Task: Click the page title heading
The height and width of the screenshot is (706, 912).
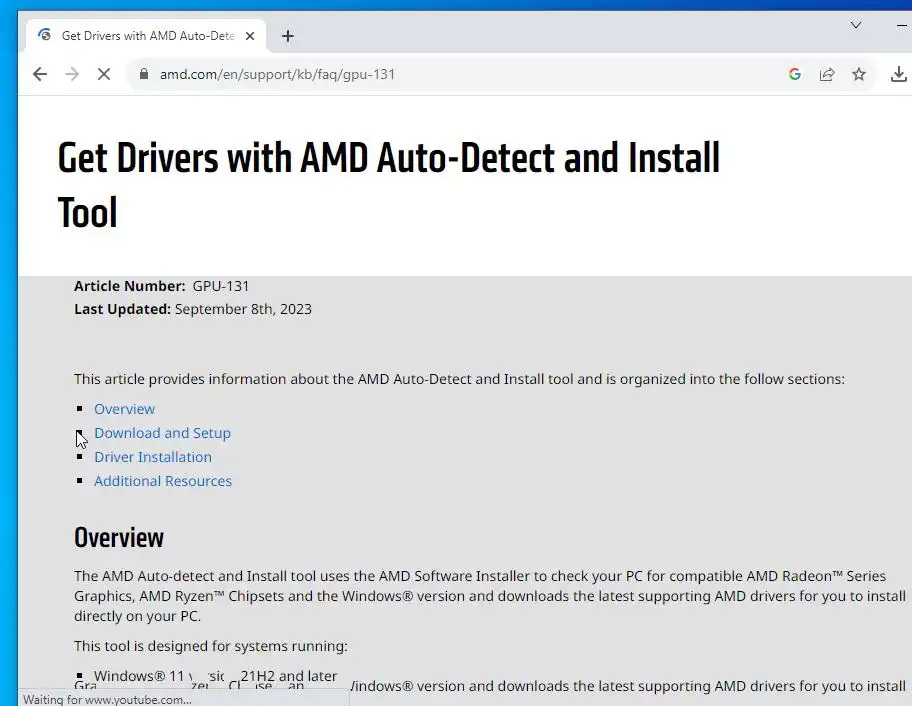Action: 389,185
